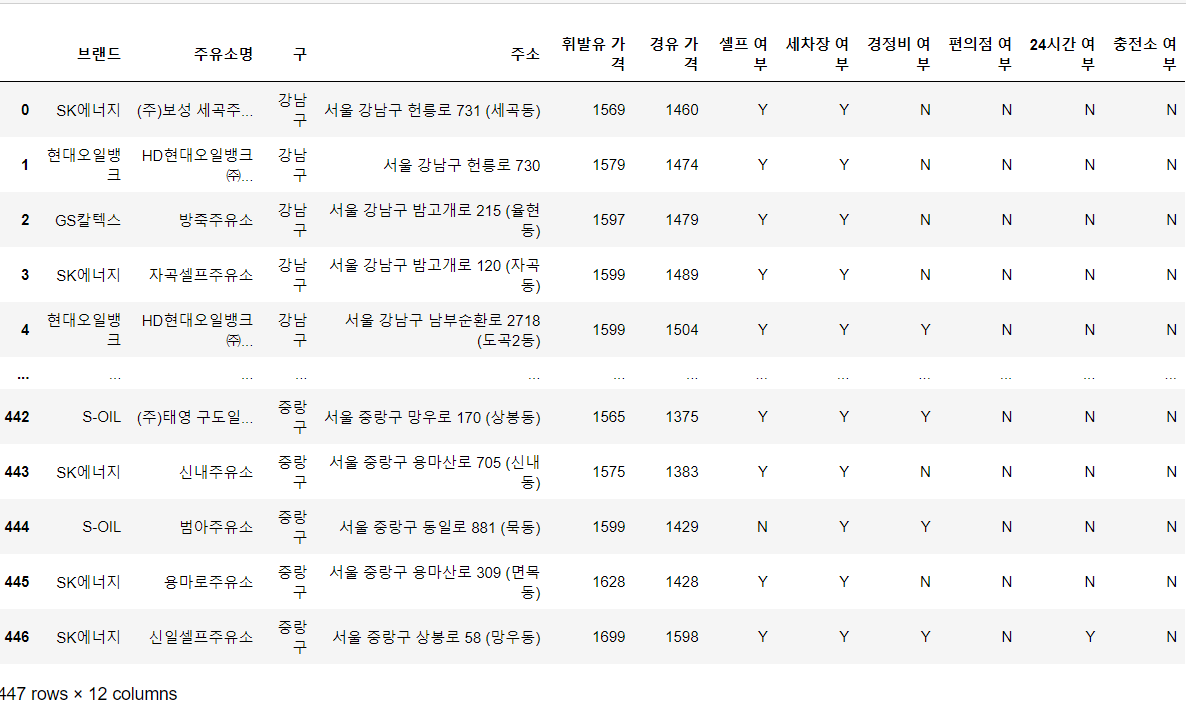Click gasoline price 1569
This screenshot has height=707, width=1186.
click(x=609, y=110)
